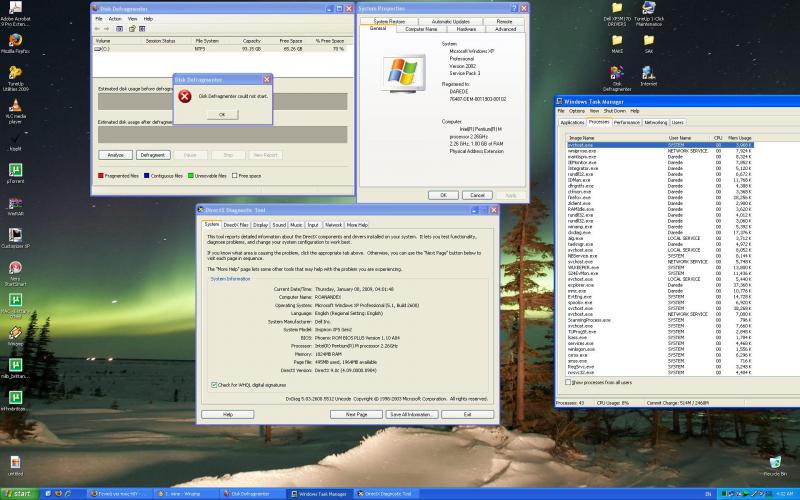Switch to the Hardware tab in System Properties

pyautogui.click(x=466, y=29)
